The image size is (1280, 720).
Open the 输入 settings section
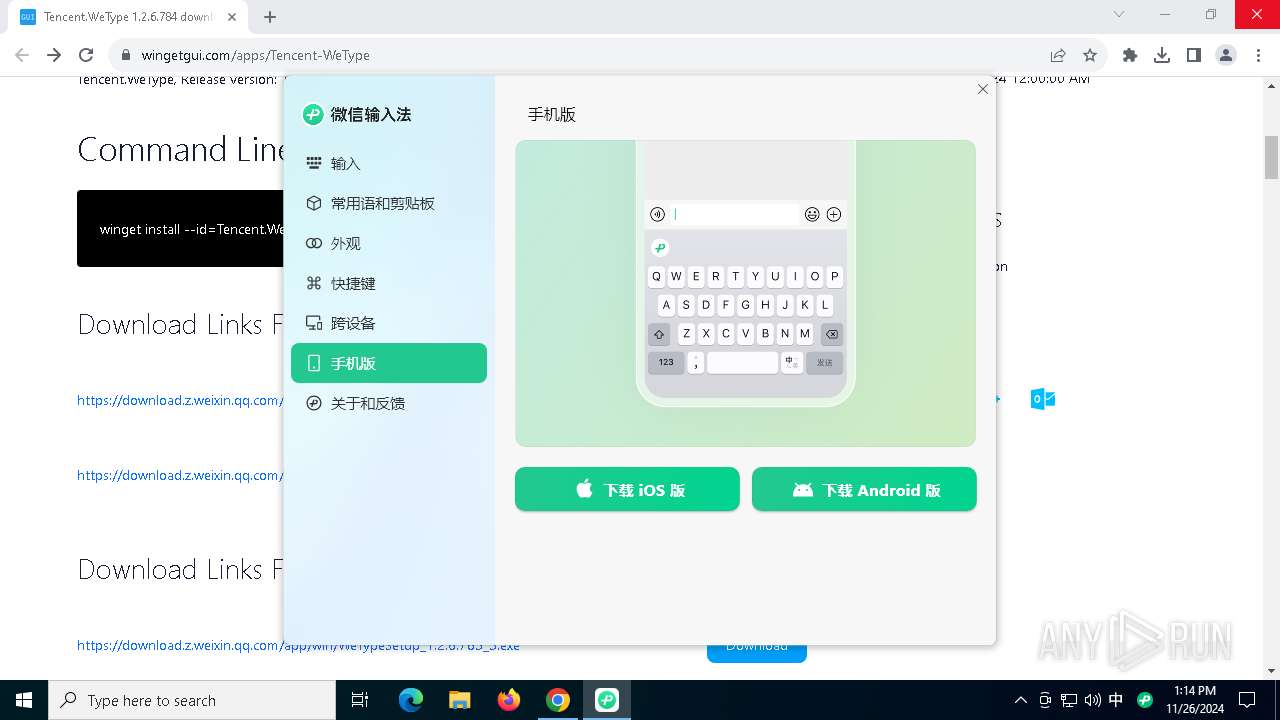coord(388,163)
